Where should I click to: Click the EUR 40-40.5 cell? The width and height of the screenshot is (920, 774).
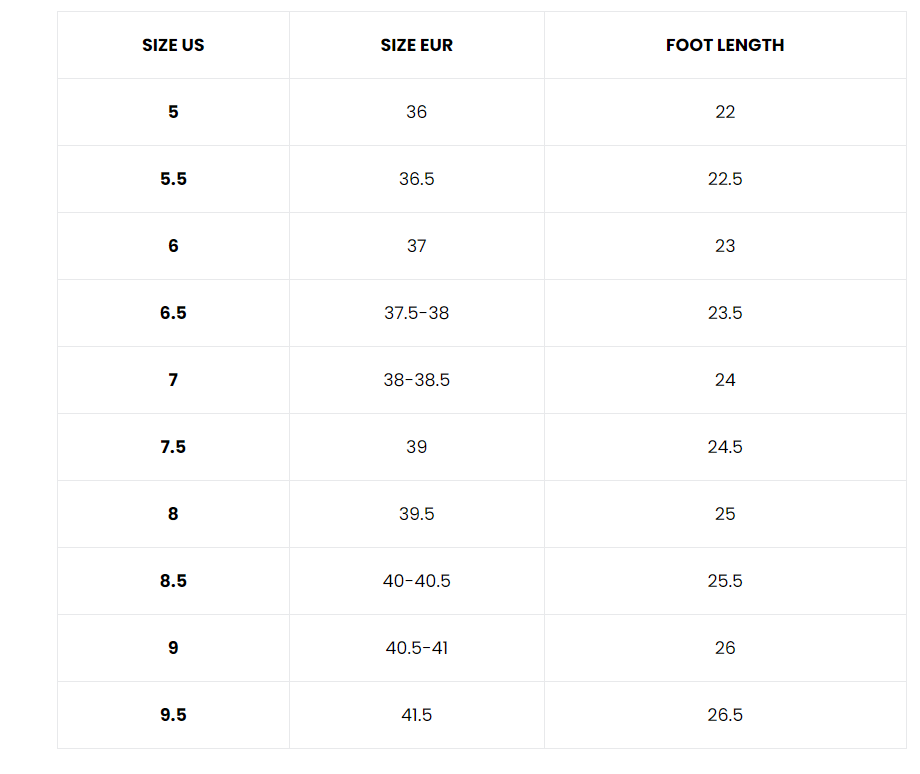(x=416, y=581)
